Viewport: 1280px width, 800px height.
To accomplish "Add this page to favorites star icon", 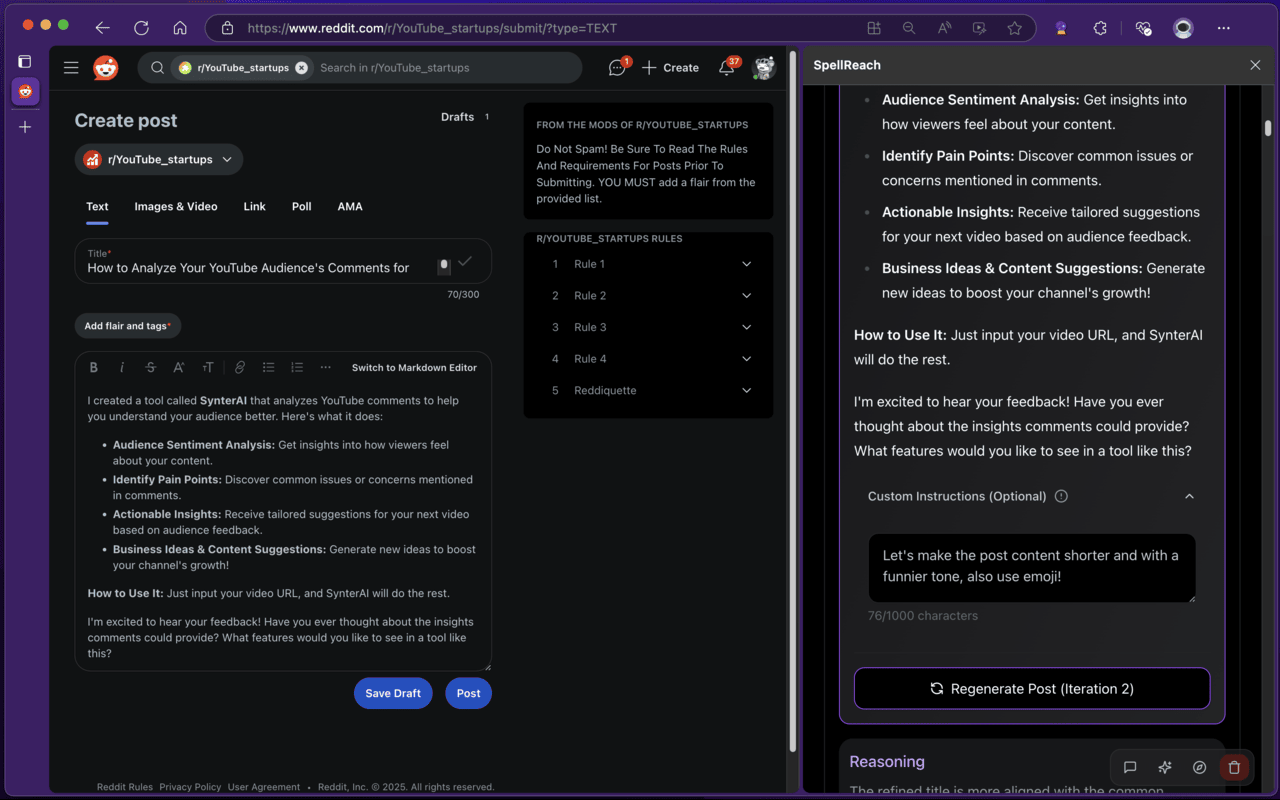I will [x=1014, y=28].
